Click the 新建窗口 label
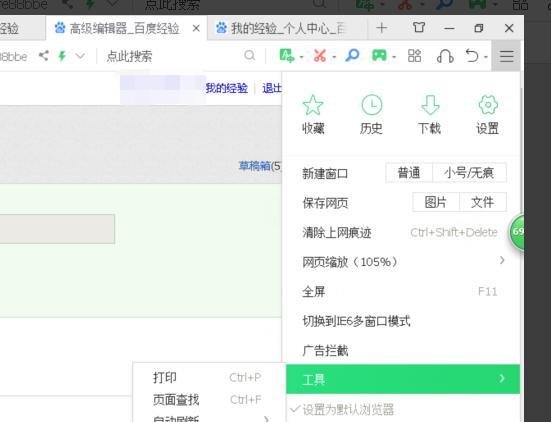The image size is (551, 422). coord(325,174)
